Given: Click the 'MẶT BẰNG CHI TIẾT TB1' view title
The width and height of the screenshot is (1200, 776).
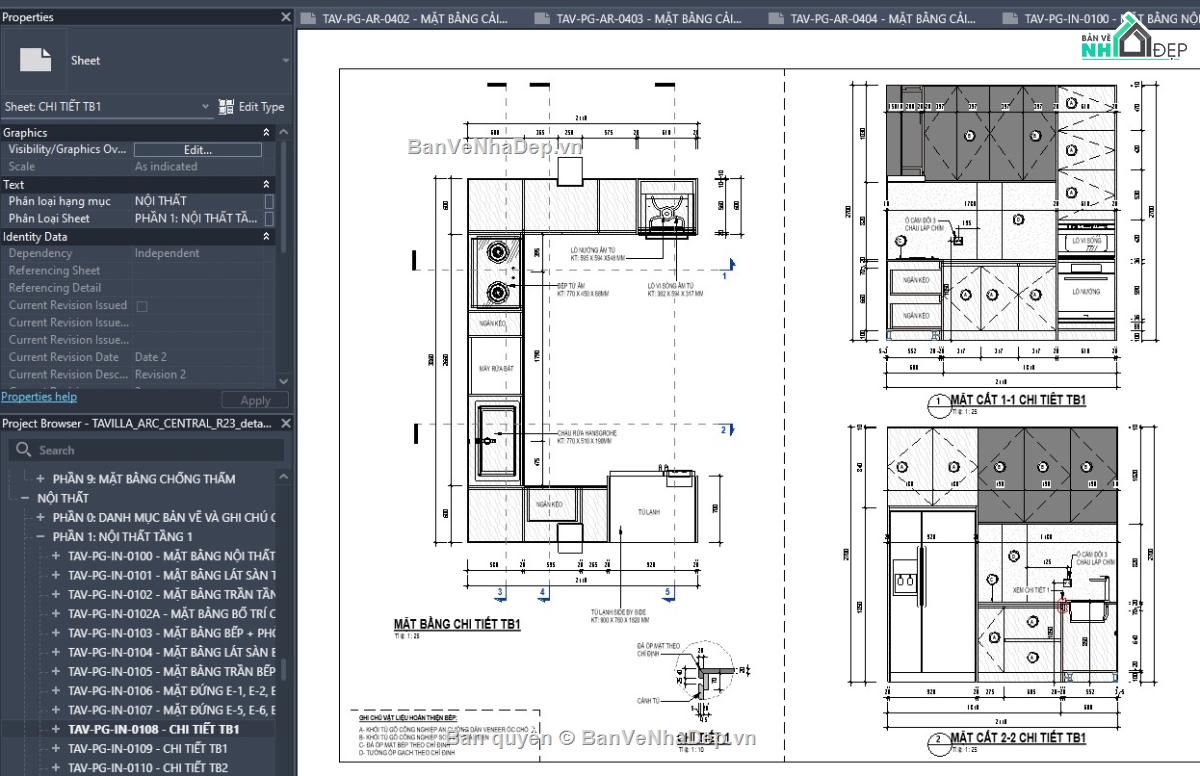Looking at the screenshot, I should coord(457,625).
